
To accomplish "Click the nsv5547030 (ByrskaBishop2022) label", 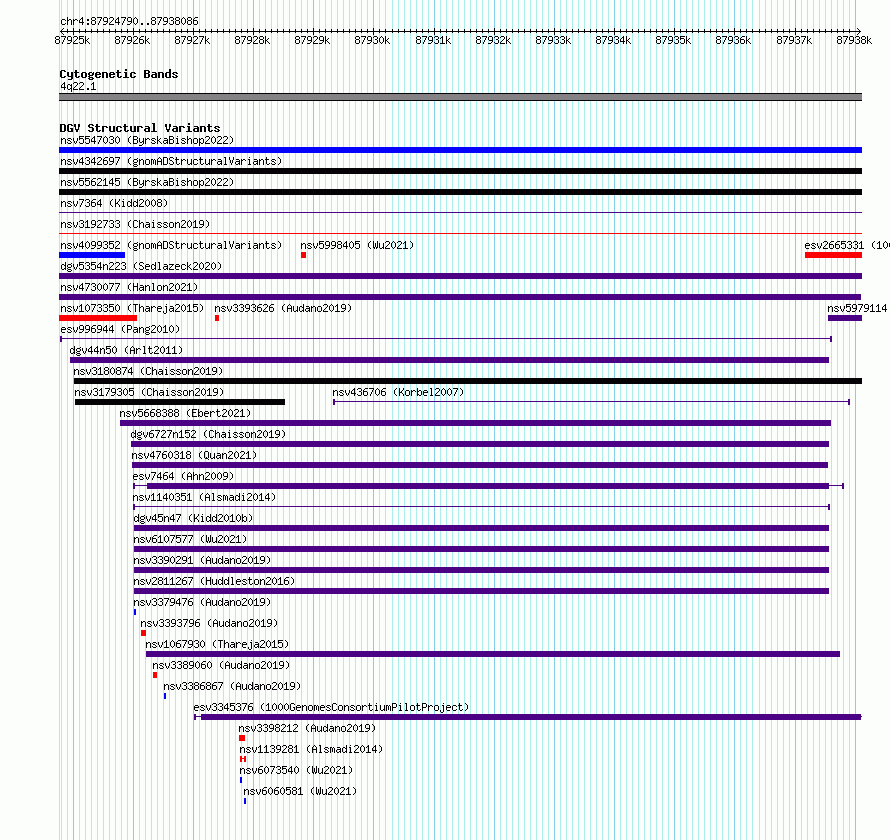I will click(x=147, y=140).
